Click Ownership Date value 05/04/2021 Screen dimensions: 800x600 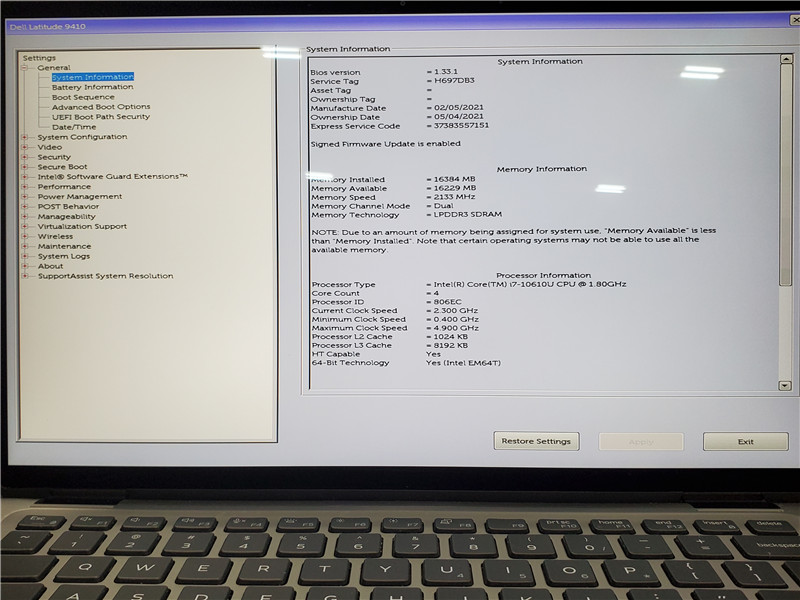[459, 116]
